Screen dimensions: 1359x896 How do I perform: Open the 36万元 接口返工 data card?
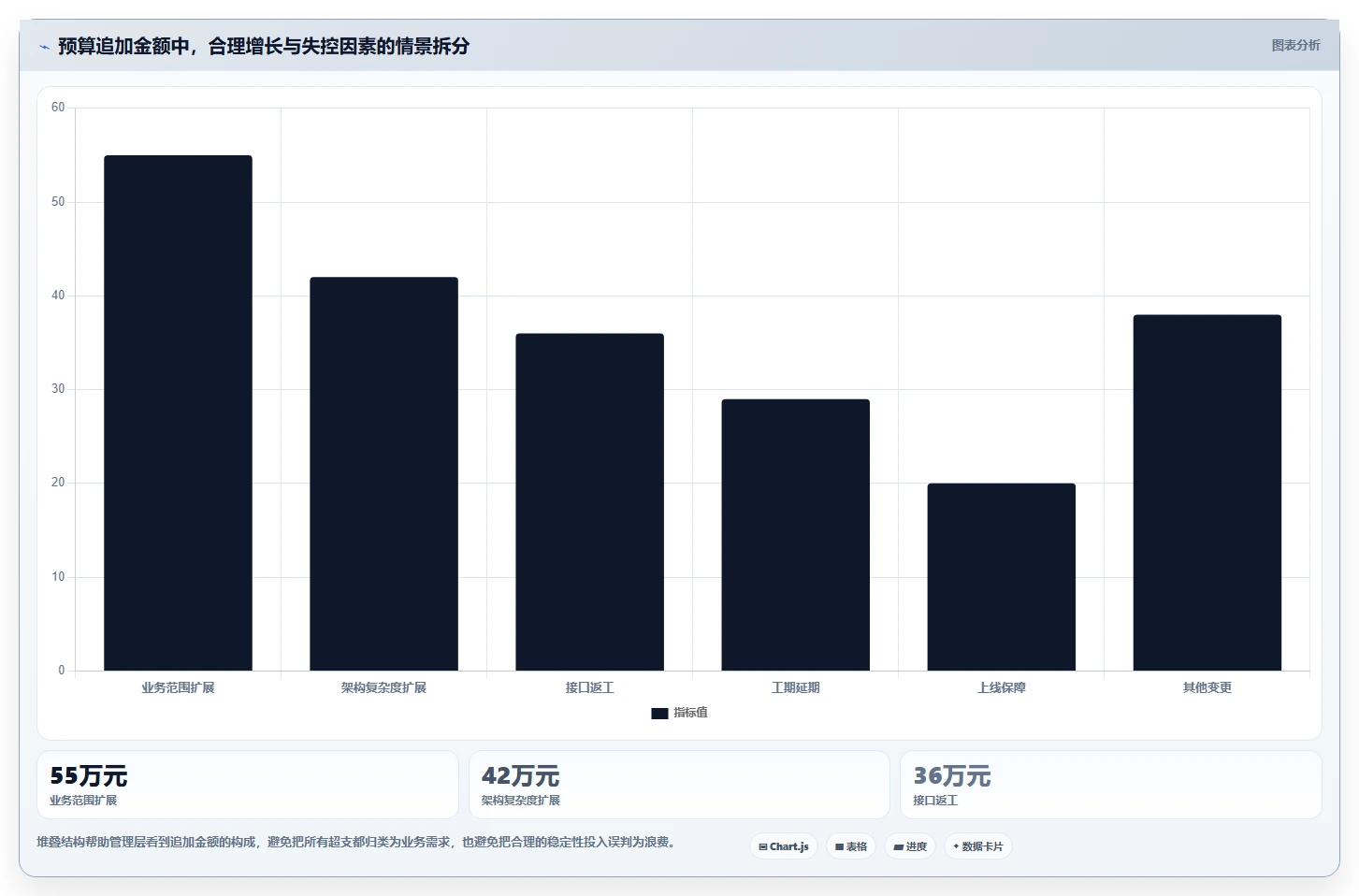1111,785
